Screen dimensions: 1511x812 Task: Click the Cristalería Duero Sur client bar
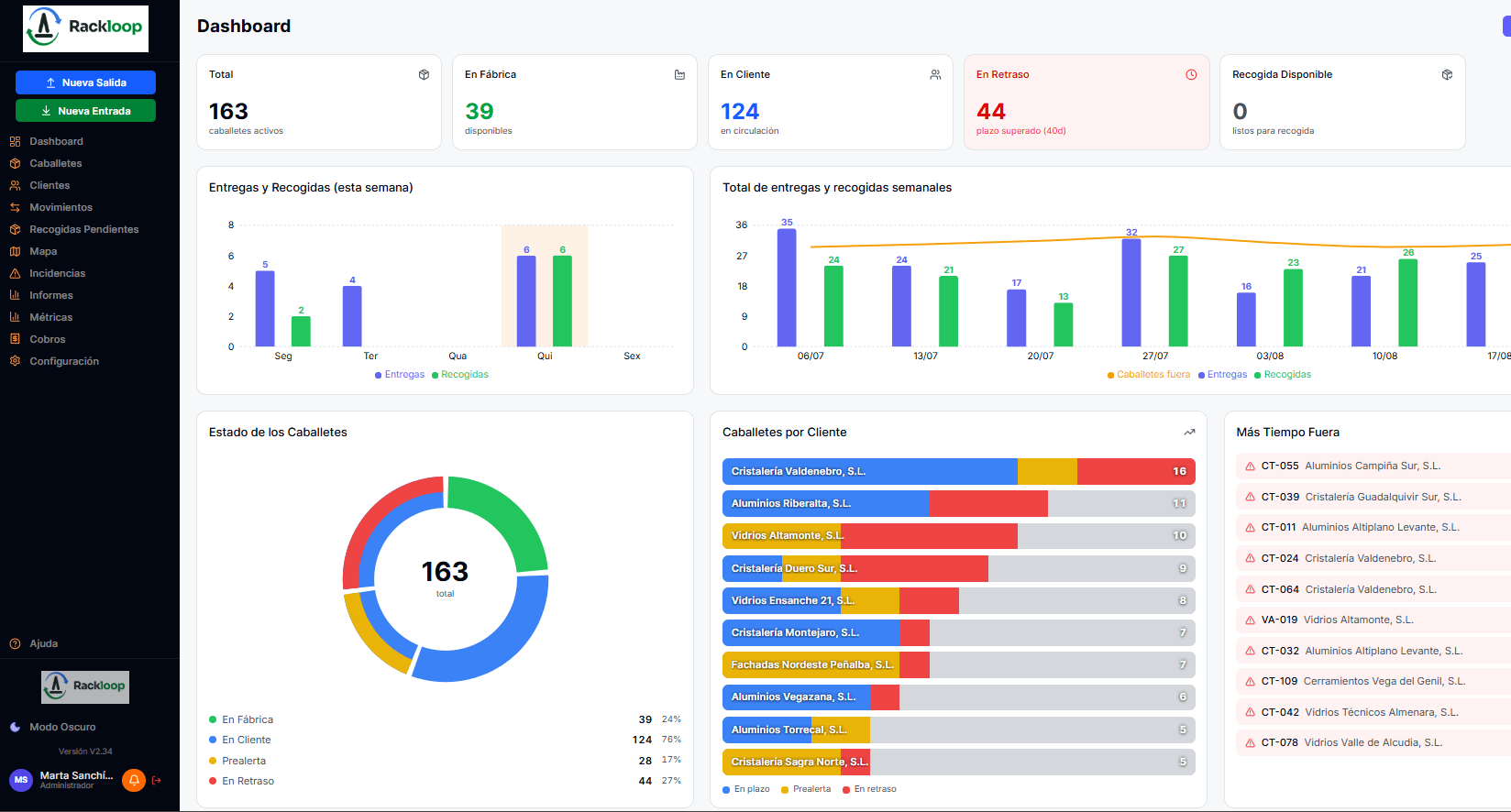[x=959, y=568]
